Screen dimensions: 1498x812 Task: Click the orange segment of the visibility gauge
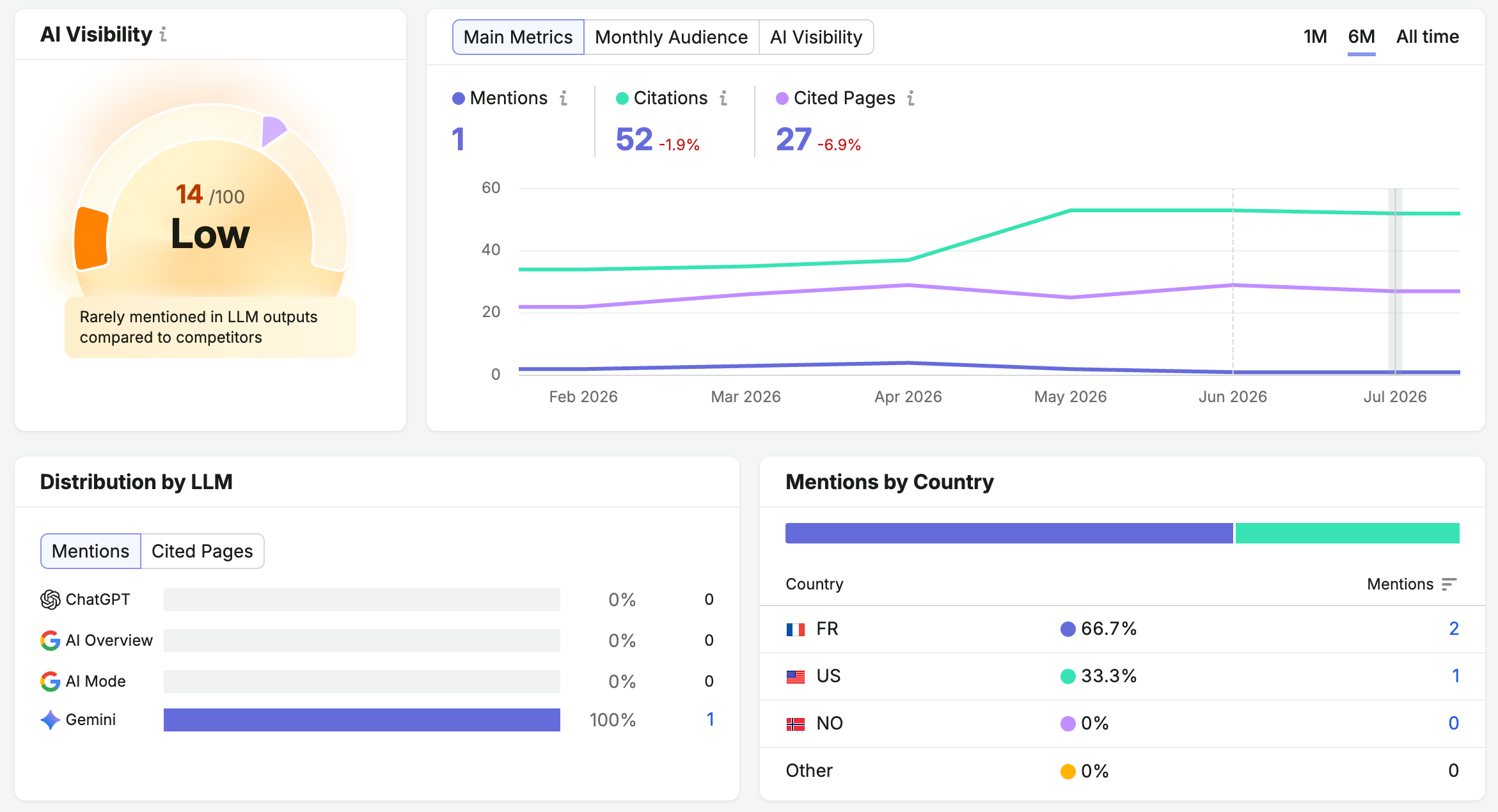tap(91, 238)
